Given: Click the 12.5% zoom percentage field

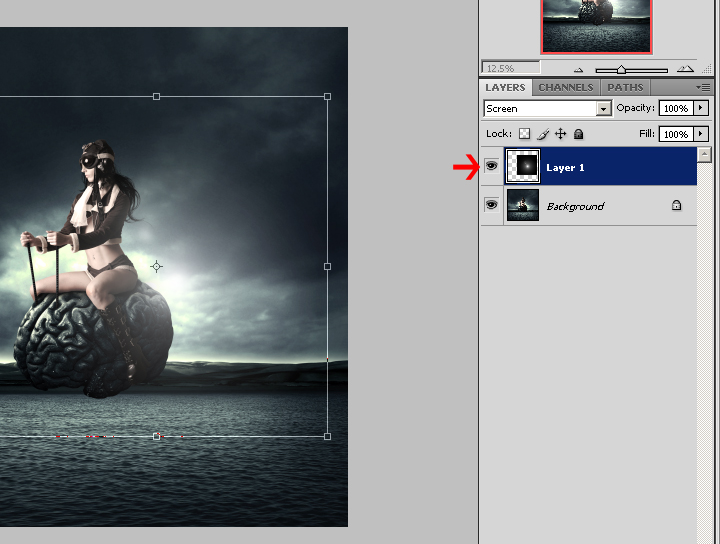Looking at the screenshot, I should 511,68.
